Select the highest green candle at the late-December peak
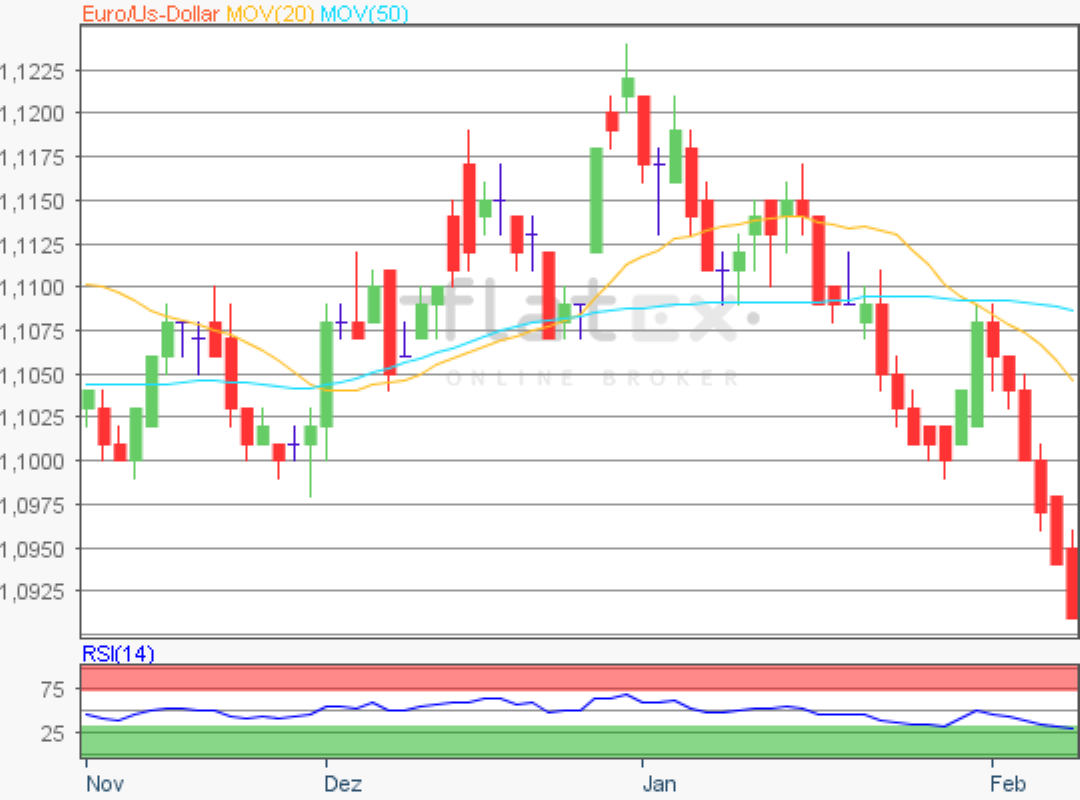The image size is (1080, 800). point(628,87)
